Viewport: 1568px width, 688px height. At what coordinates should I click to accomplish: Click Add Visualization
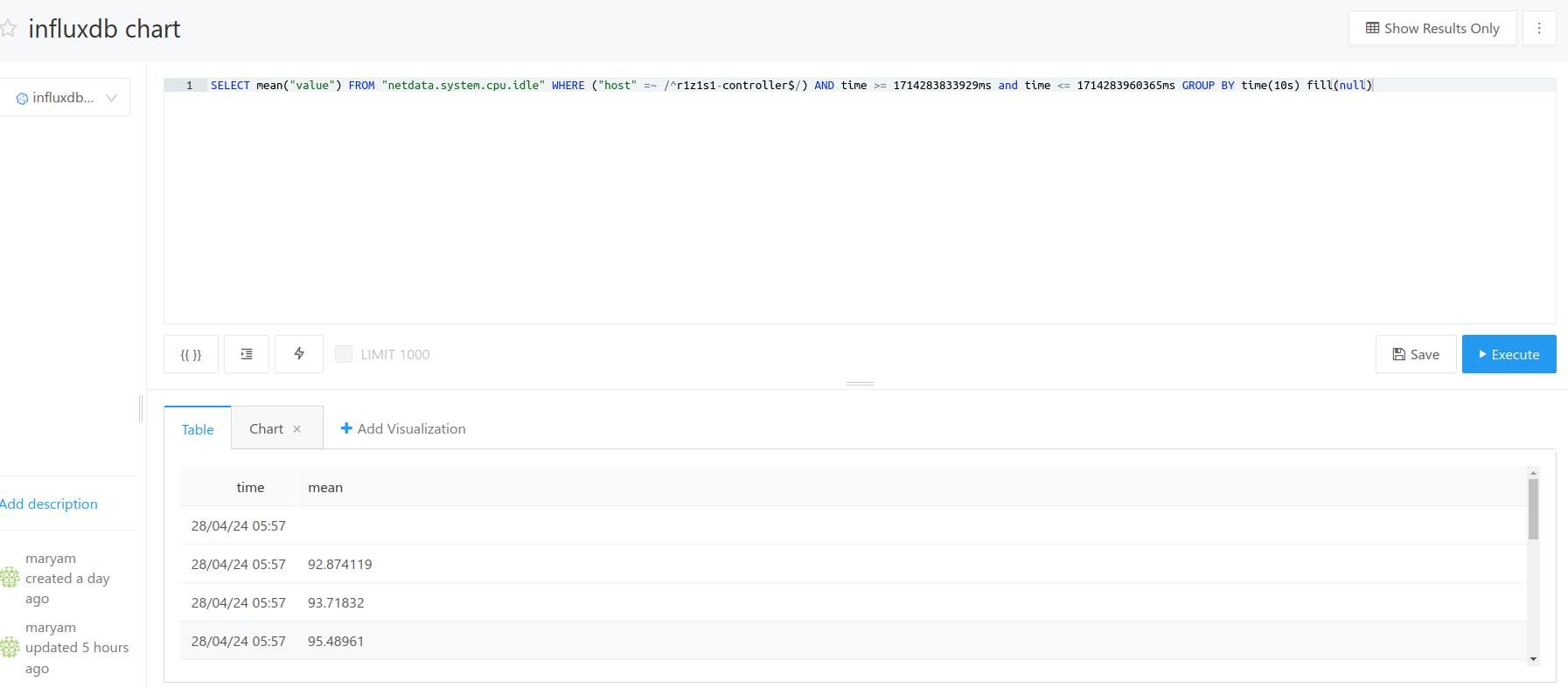403,428
